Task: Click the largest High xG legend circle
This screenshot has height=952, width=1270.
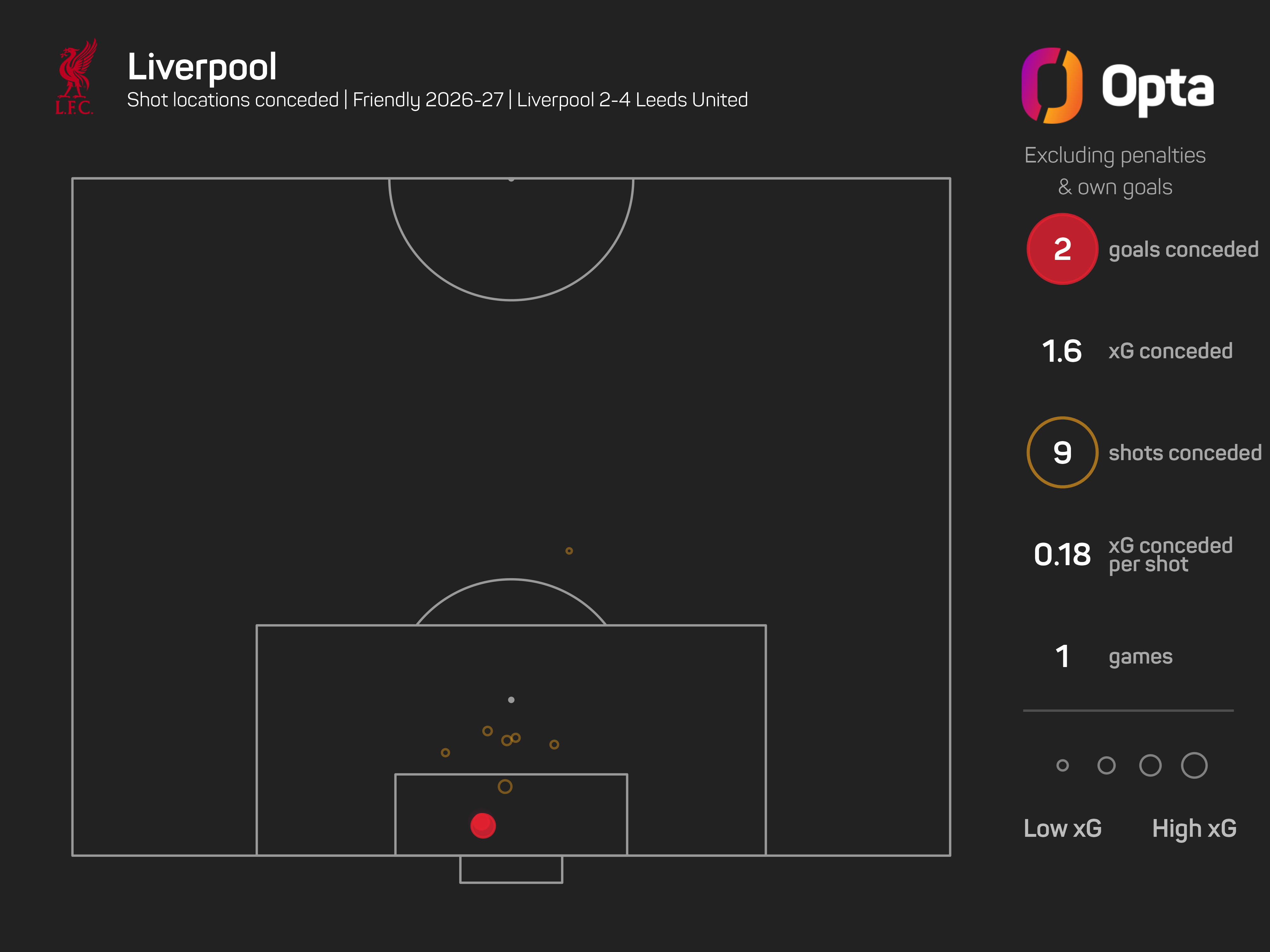Action: tap(1194, 765)
